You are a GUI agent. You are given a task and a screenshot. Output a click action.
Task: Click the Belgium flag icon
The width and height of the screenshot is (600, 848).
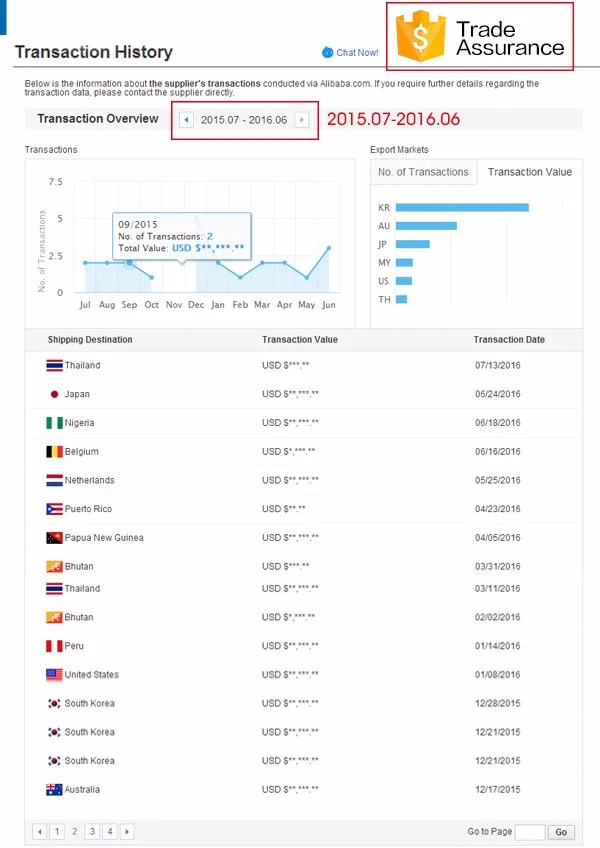point(54,452)
